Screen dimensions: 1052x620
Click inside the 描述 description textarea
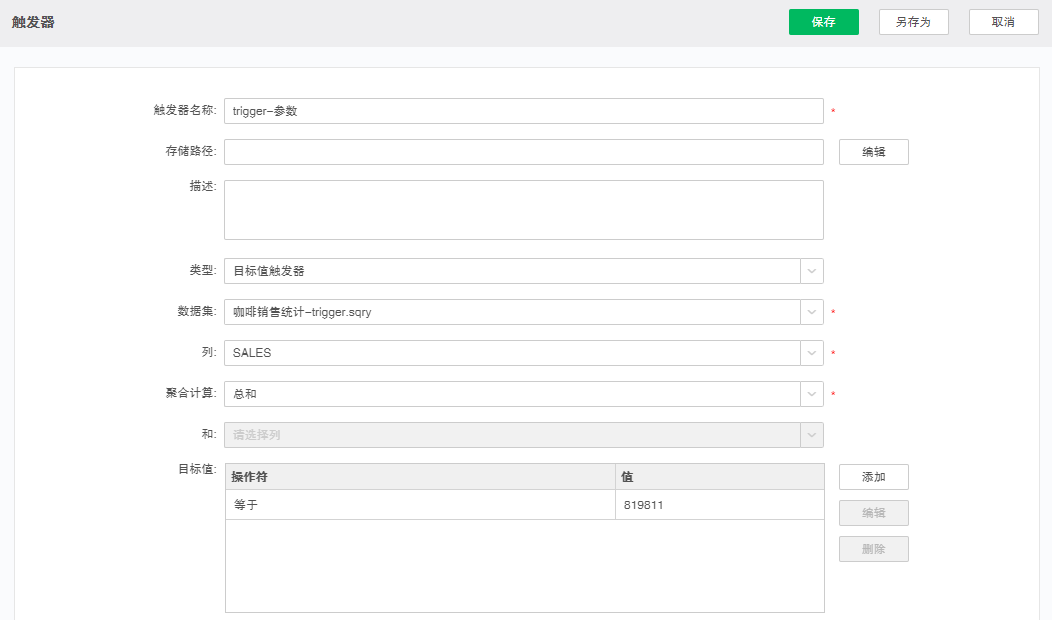(x=500, y=209)
